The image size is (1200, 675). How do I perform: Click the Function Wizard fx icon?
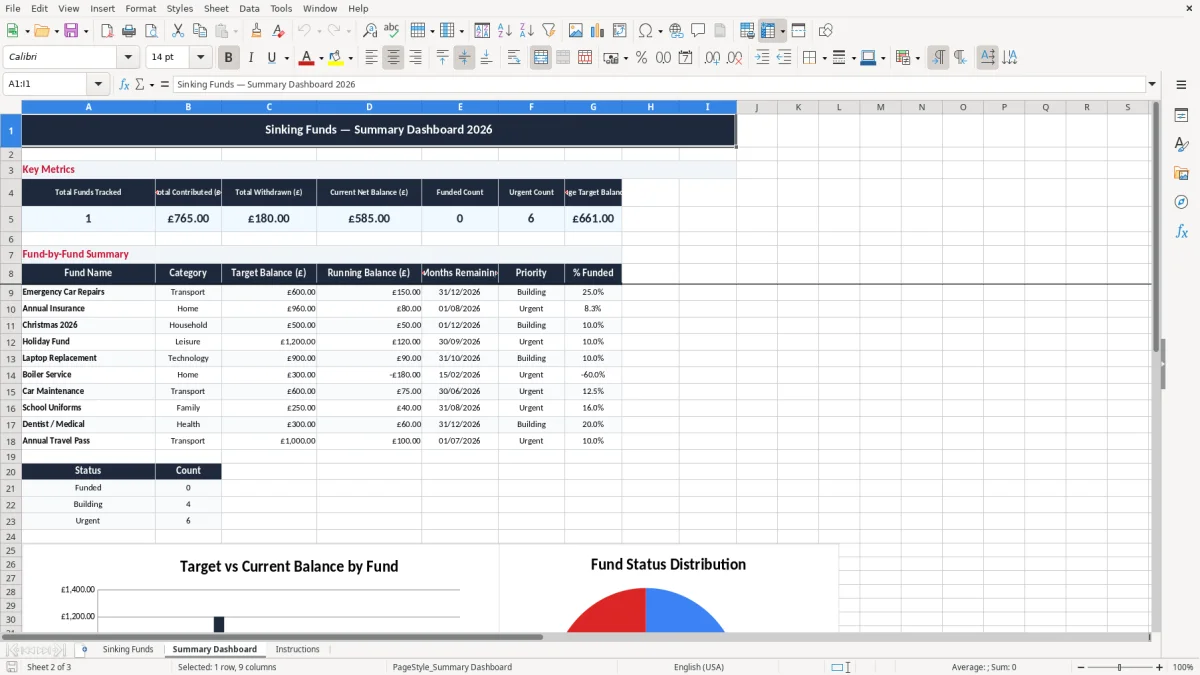[124, 85]
